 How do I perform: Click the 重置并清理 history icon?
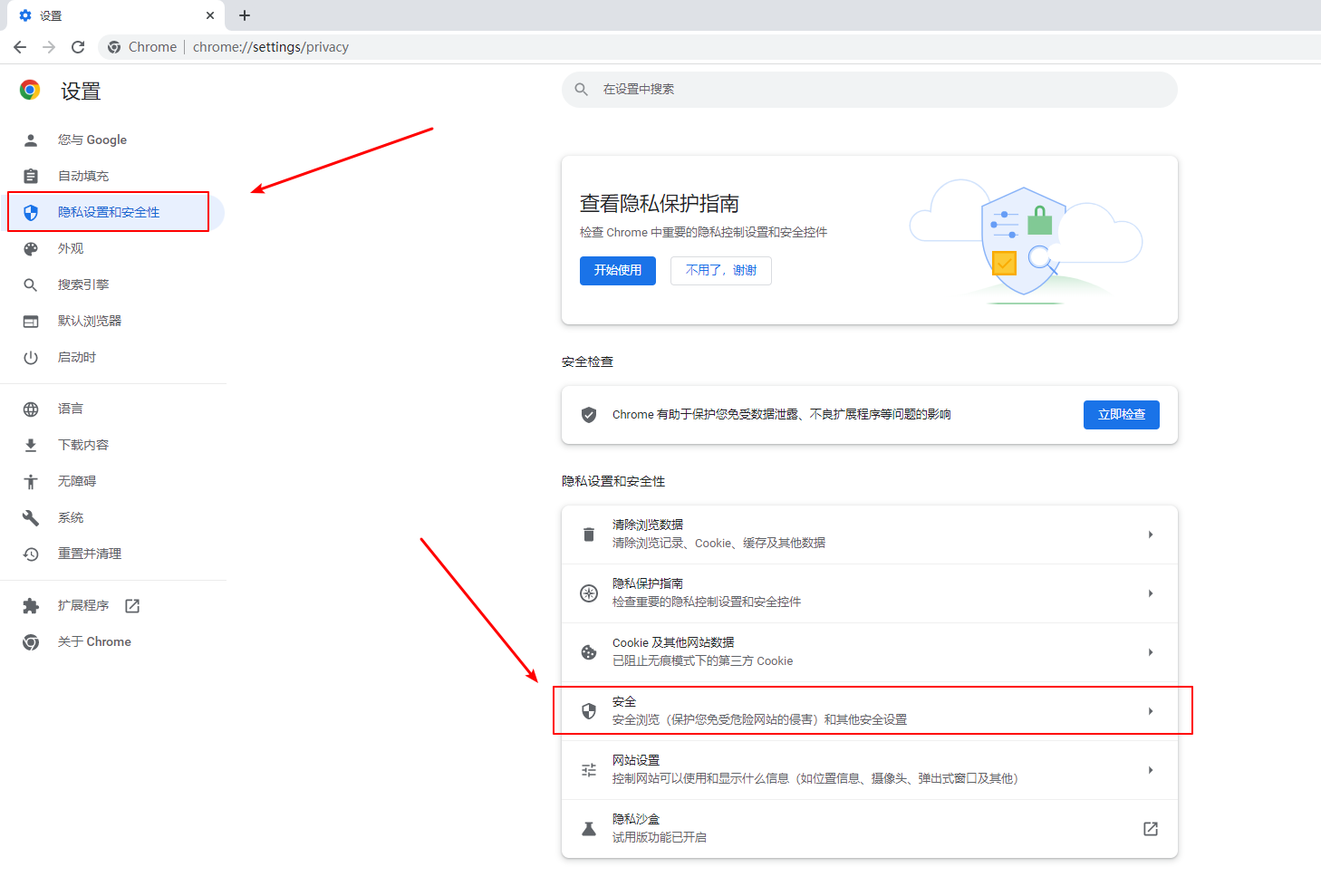[31, 553]
